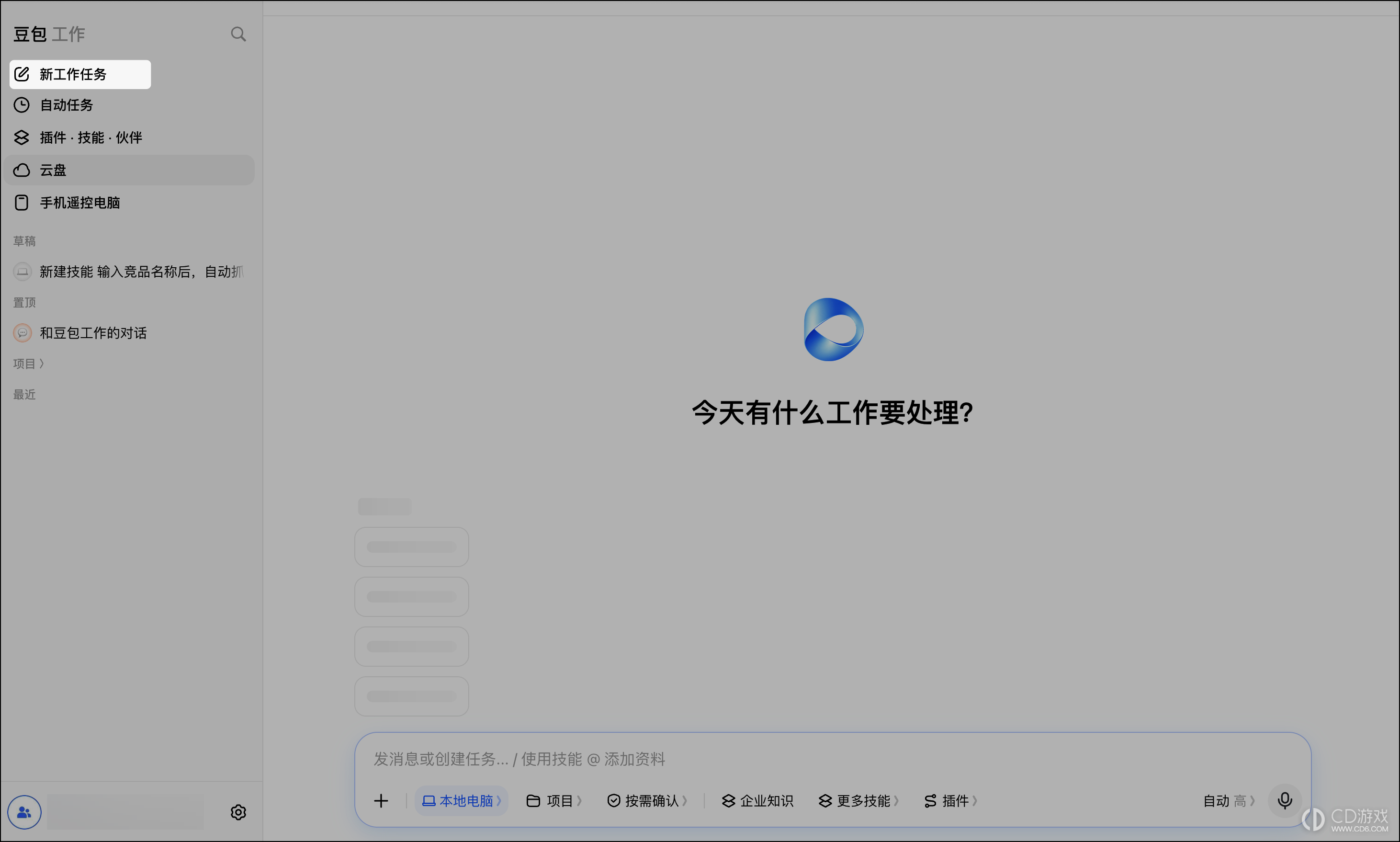Screen dimensions: 1400x842
Task: Click the plus attachment icon
Action: point(381,801)
